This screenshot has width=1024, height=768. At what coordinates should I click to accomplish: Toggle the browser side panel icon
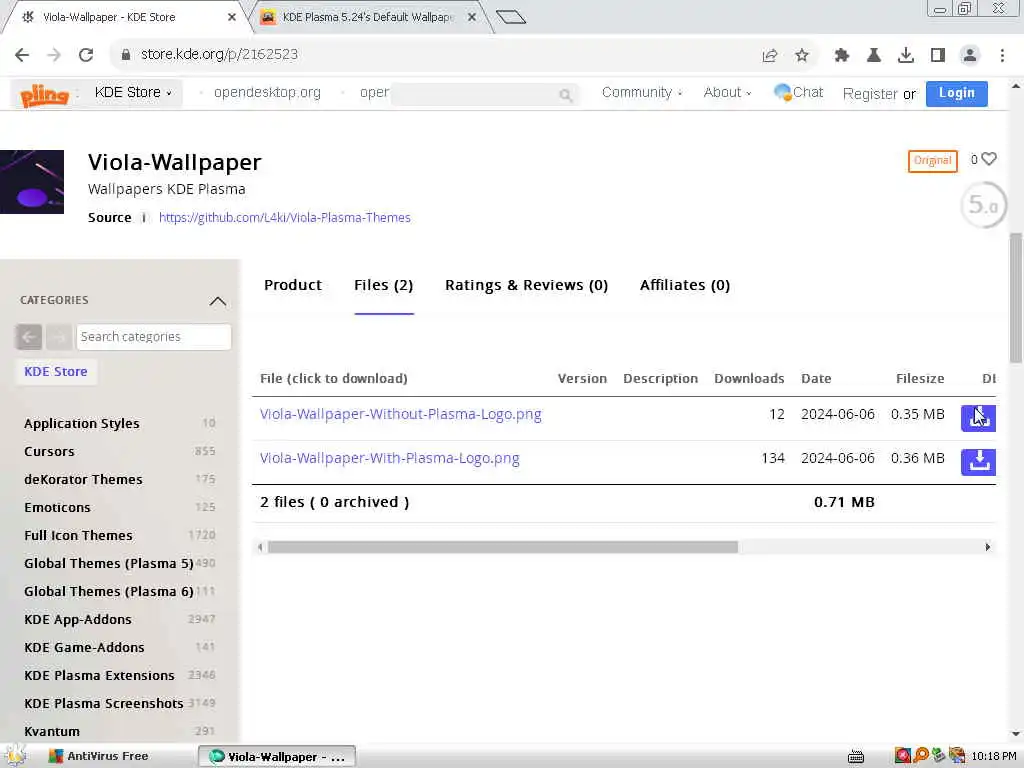pyautogui.click(x=938, y=56)
